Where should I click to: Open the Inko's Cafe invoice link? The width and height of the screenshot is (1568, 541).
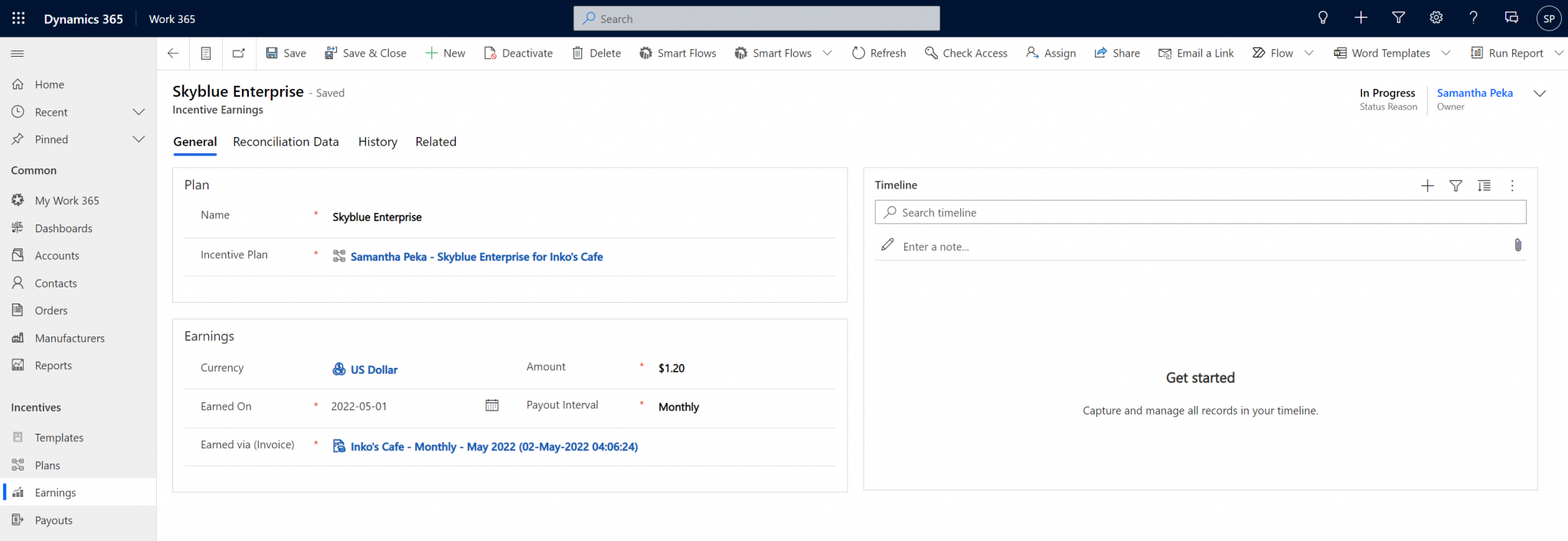click(x=494, y=447)
